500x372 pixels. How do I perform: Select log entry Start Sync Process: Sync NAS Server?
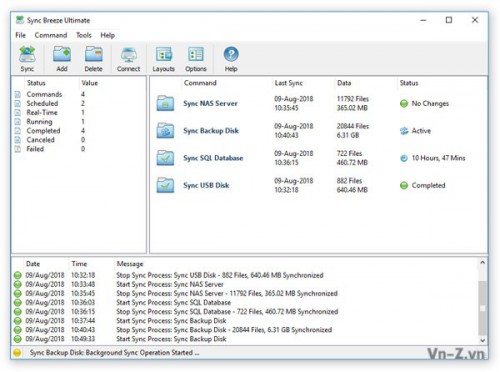coord(170,284)
